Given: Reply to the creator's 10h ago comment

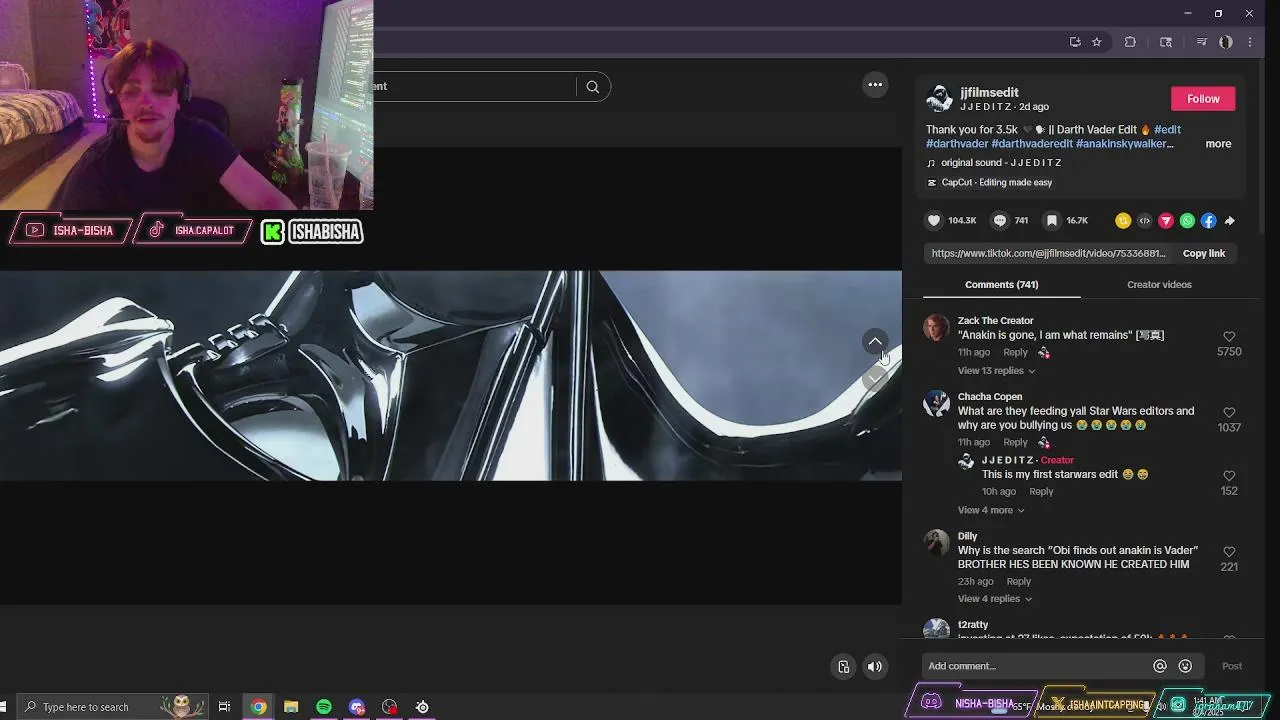Looking at the screenshot, I should click(x=1041, y=491).
